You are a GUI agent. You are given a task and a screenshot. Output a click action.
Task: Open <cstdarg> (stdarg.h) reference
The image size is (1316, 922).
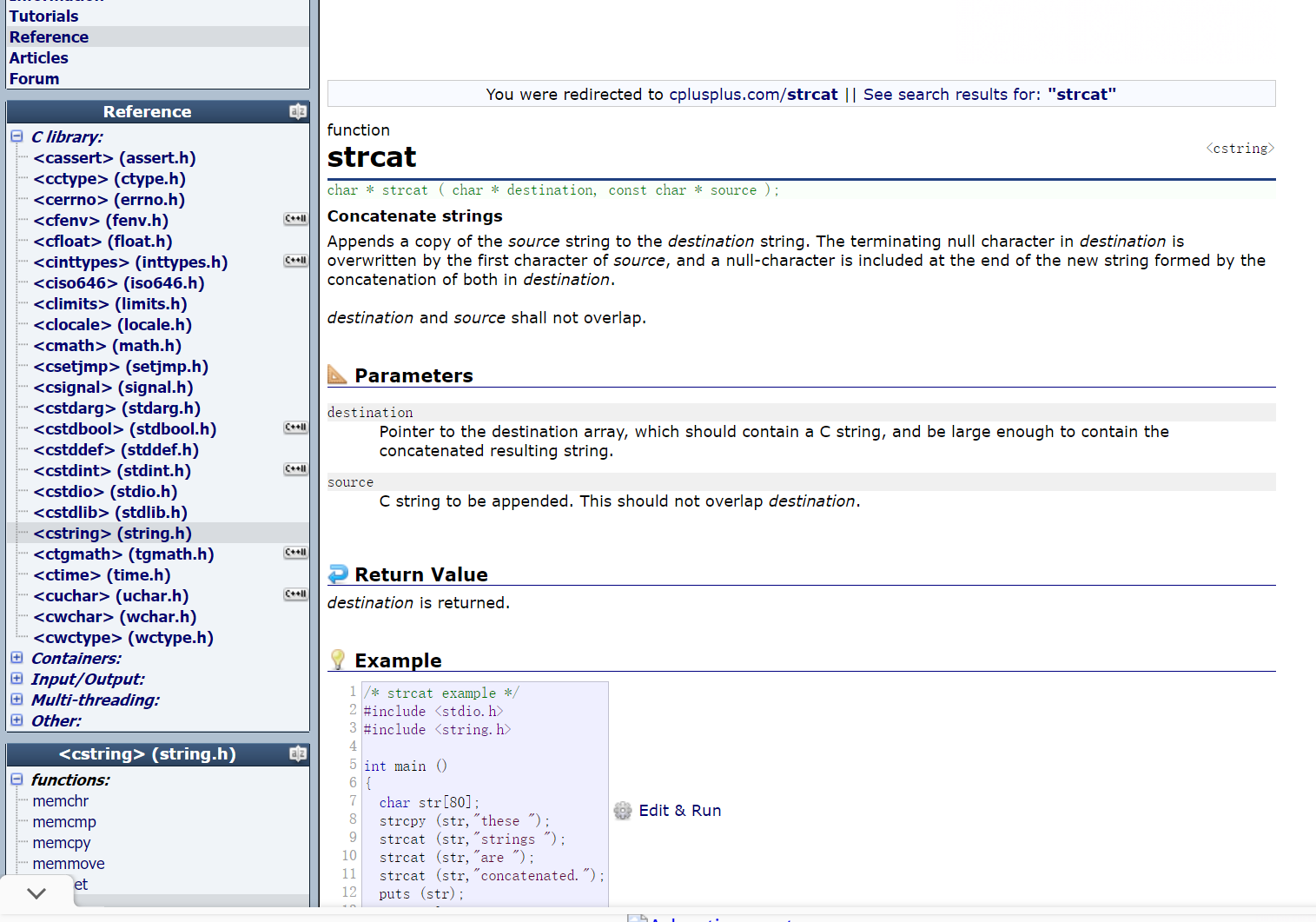click(x=117, y=408)
